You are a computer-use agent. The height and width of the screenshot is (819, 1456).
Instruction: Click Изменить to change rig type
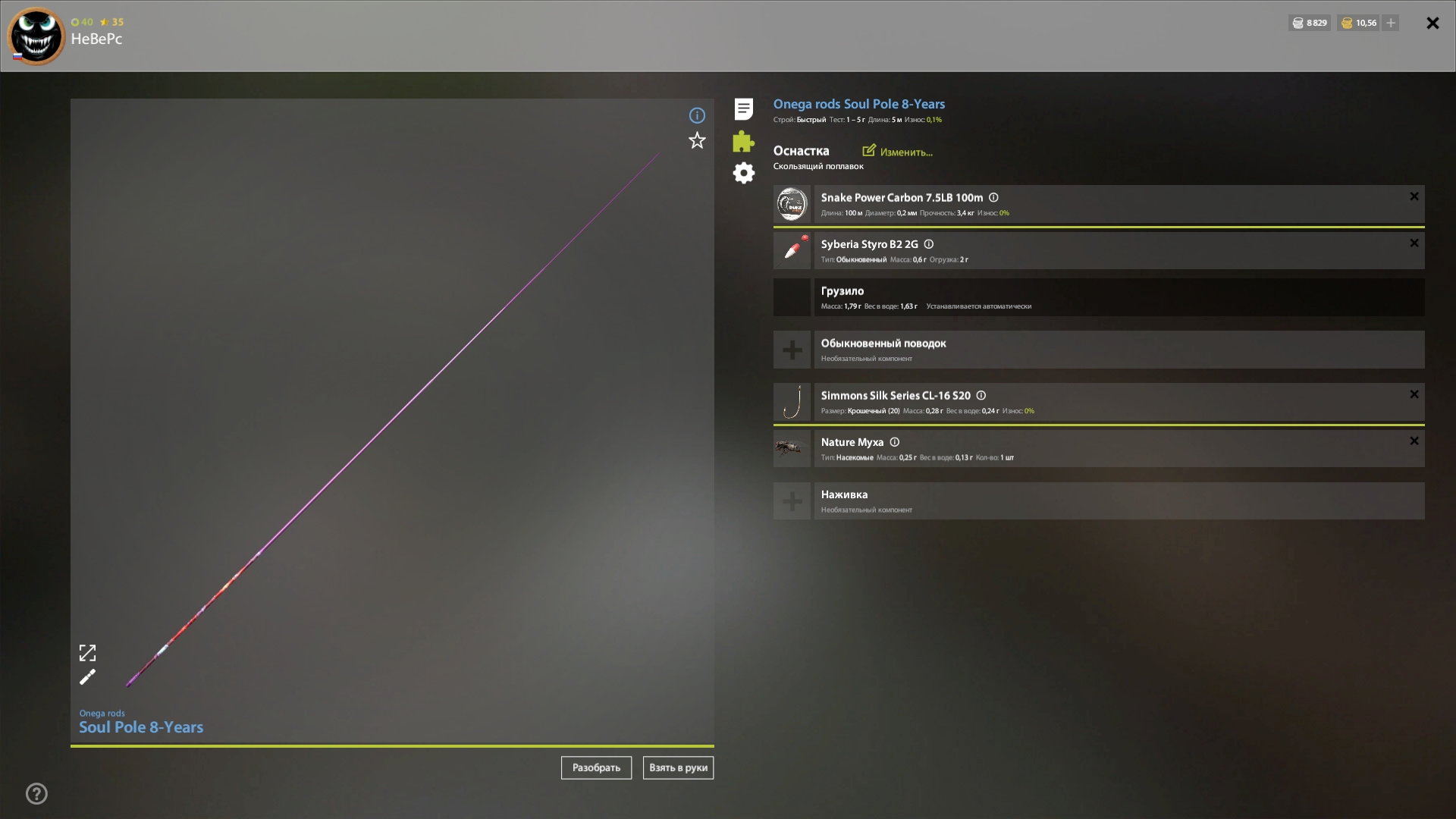[898, 152]
